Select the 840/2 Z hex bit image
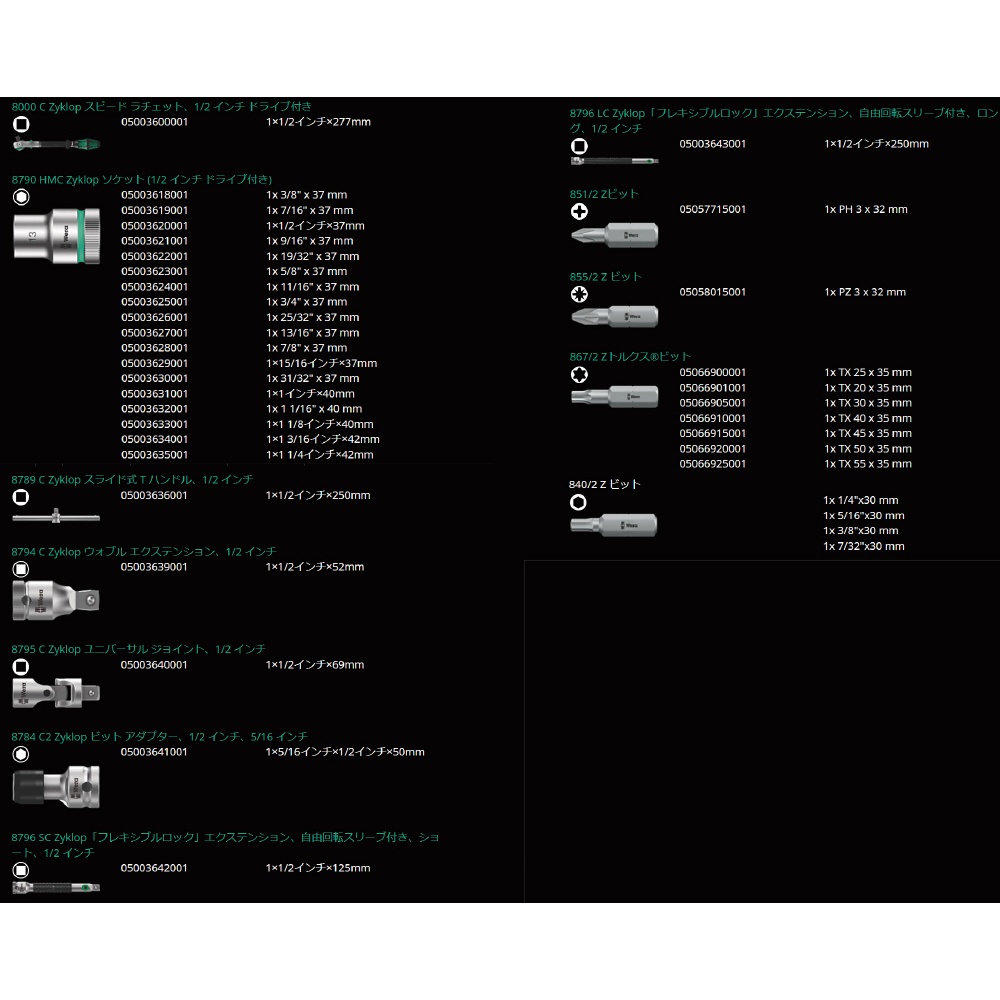Screen dimensions: 1000x1000 tap(614, 526)
